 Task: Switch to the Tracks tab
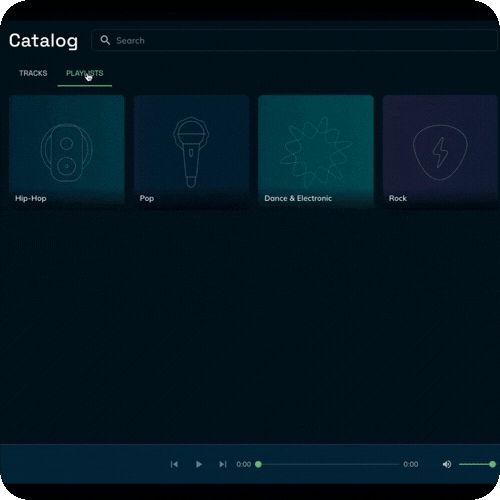33,73
